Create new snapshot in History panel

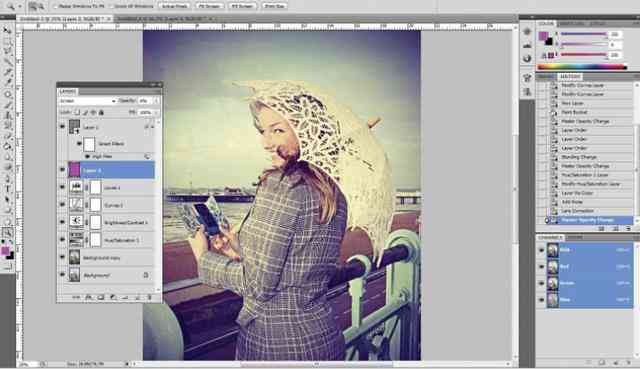(x=615, y=229)
